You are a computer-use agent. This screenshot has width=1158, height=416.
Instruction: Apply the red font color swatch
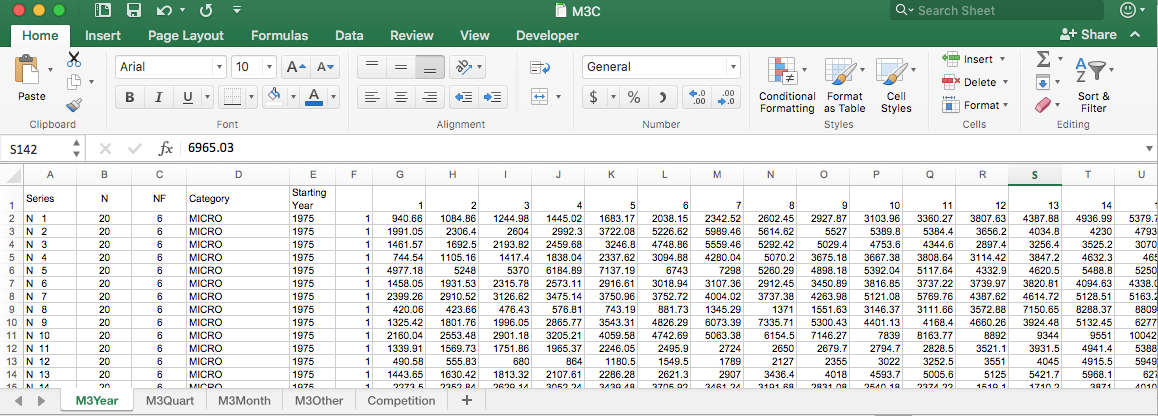pos(313,97)
